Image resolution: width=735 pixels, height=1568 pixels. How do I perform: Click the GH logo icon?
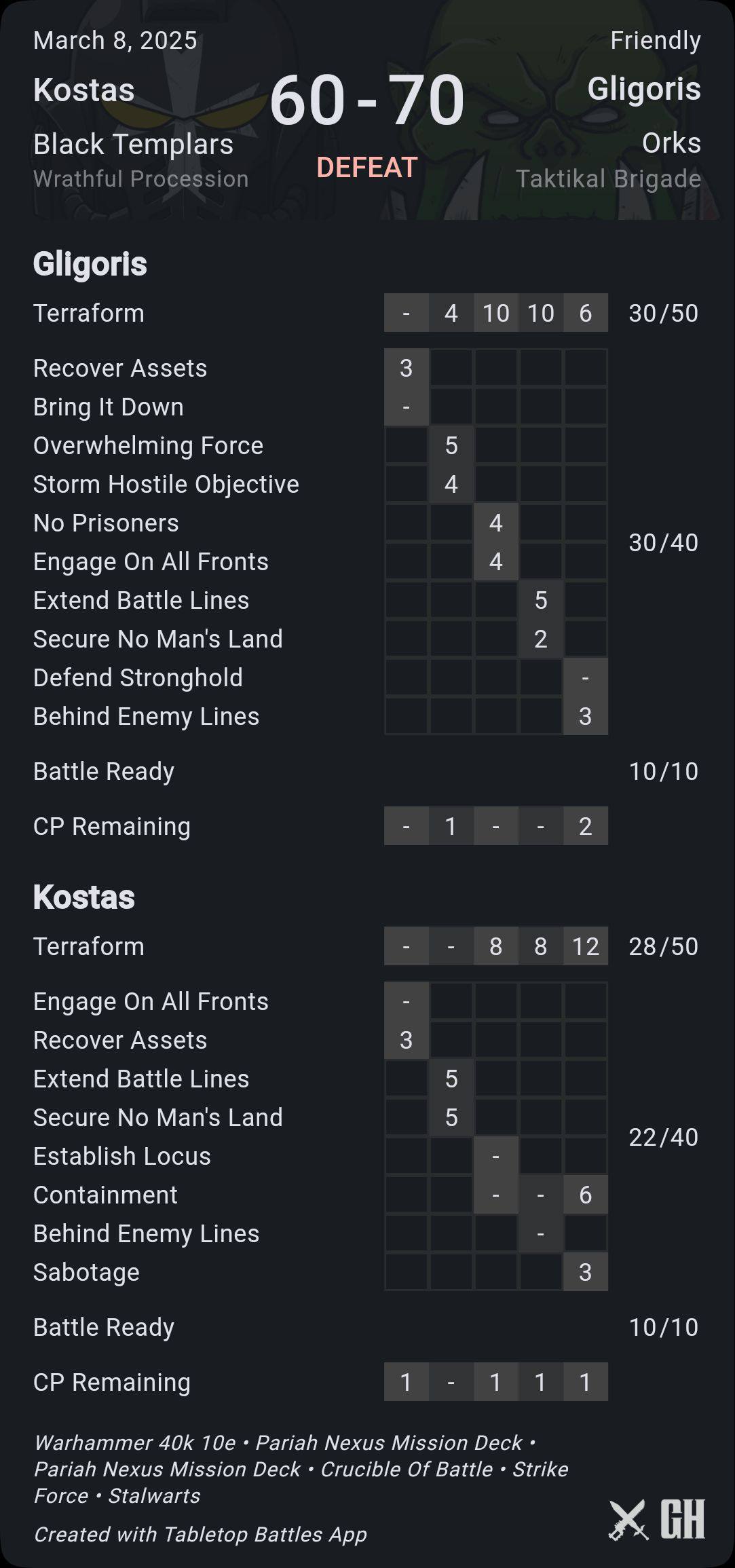pos(682,1519)
